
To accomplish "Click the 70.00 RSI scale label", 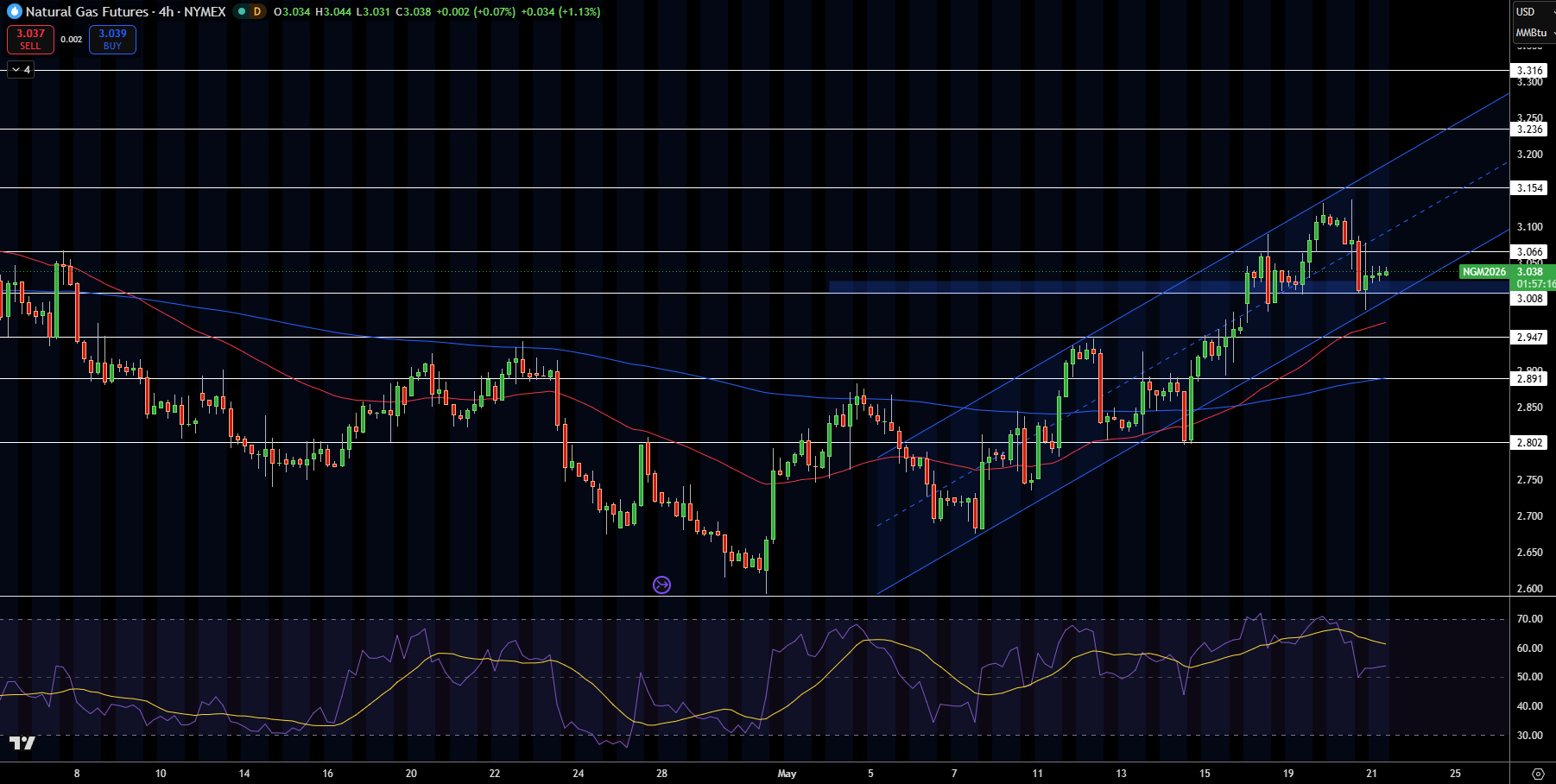I will [x=1530, y=619].
